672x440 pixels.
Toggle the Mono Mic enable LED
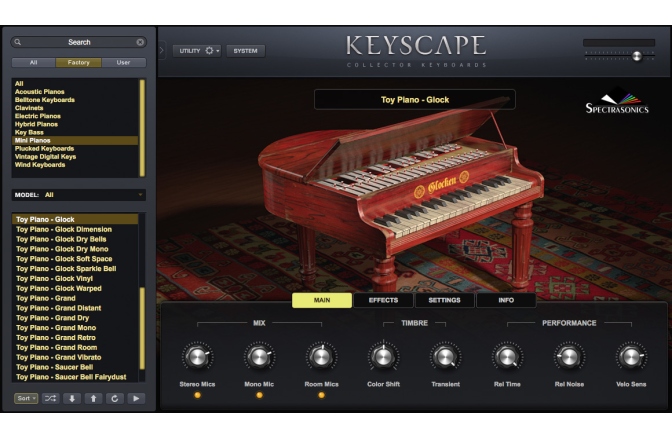(x=259, y=395)
